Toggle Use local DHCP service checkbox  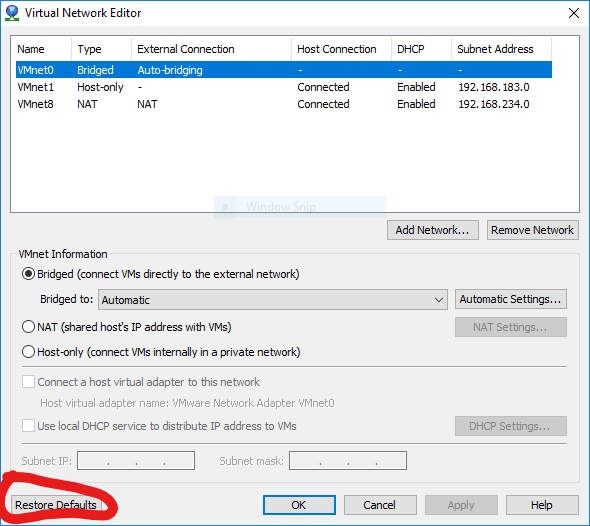pos(29,426)
